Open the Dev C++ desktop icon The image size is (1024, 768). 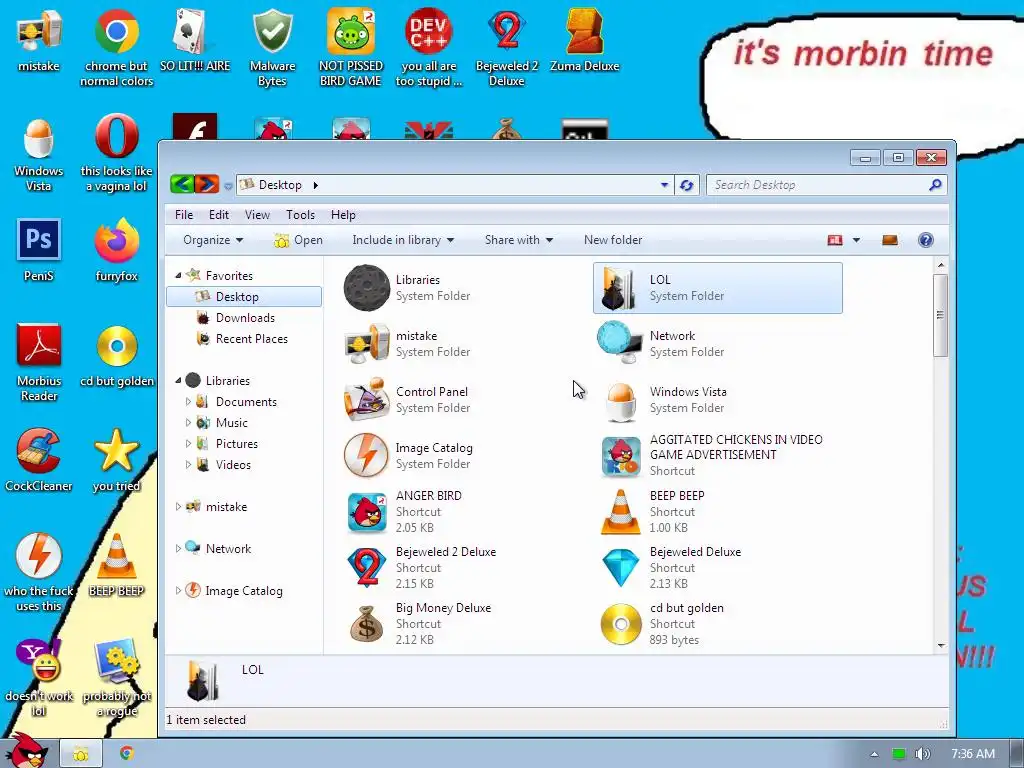[x=428, y=47]
